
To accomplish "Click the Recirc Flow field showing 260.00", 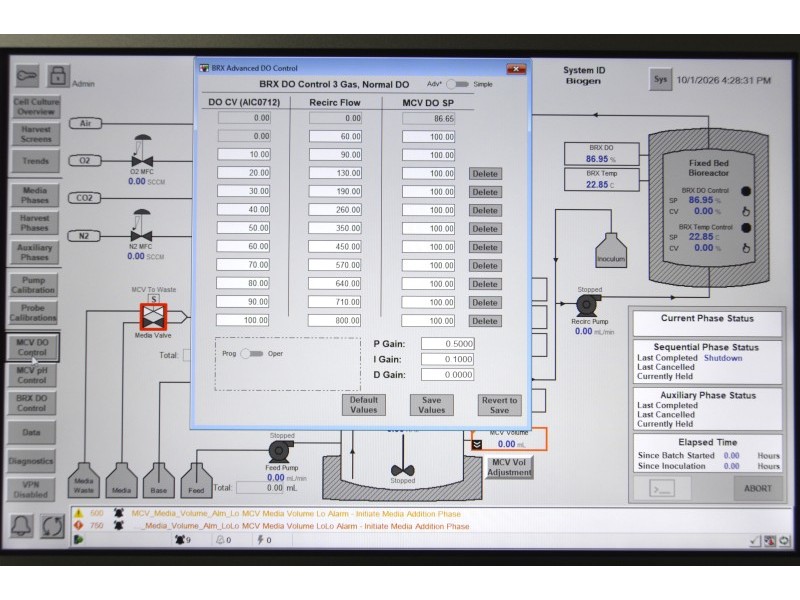I will click(x=335, y=210).
